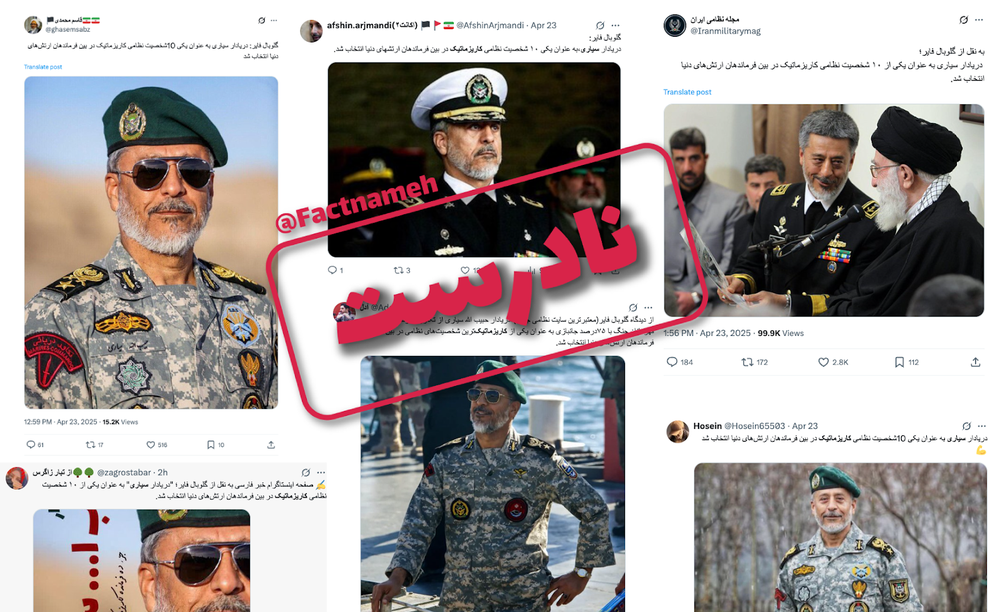Reply to the @Iranmilitarymag post with 184 replies
This screenshot has width=1000, height=612.
[672, 361]
